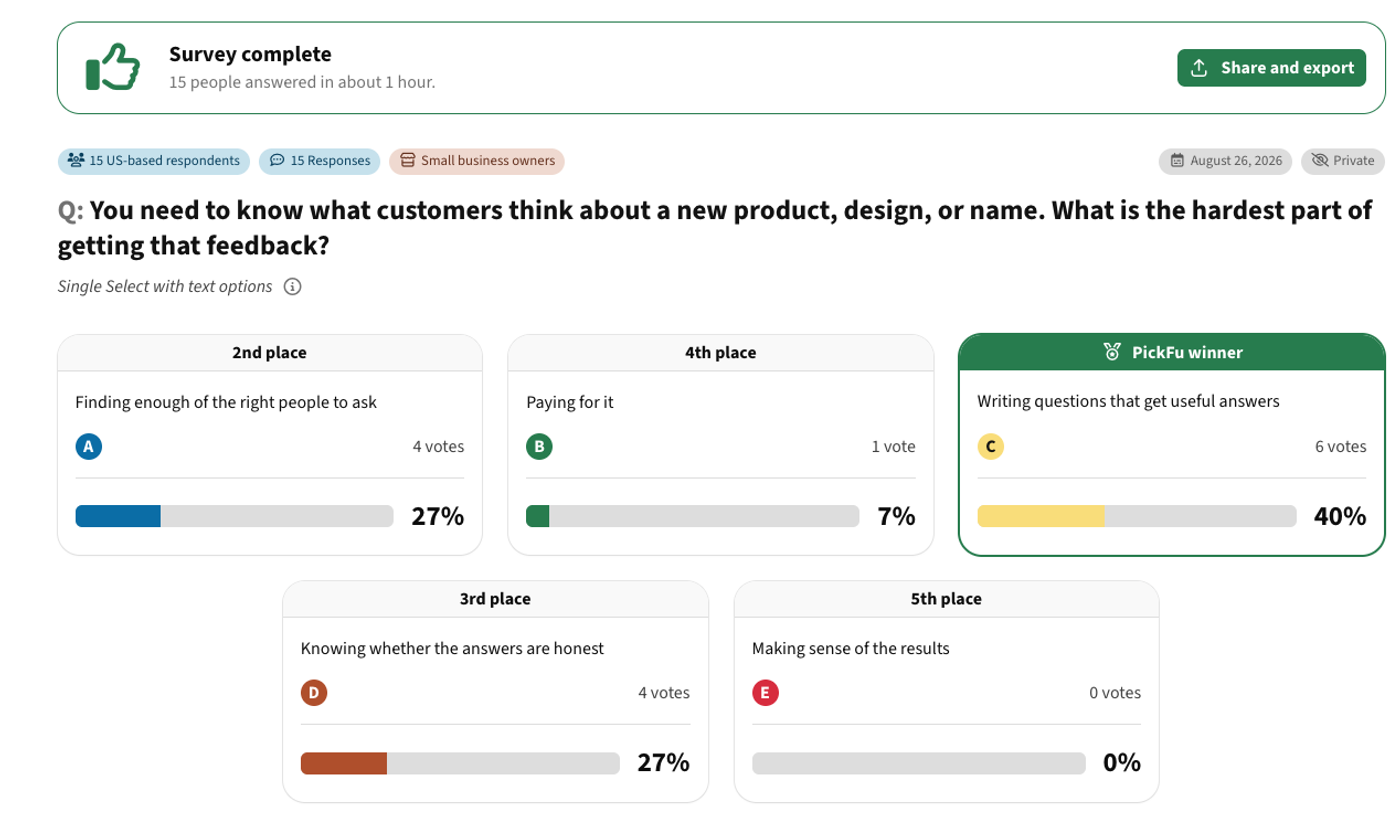Image resolution: width=1400 pixels, height=838 pixels.
Task: Click the brown D option badge
Action: 314,692
